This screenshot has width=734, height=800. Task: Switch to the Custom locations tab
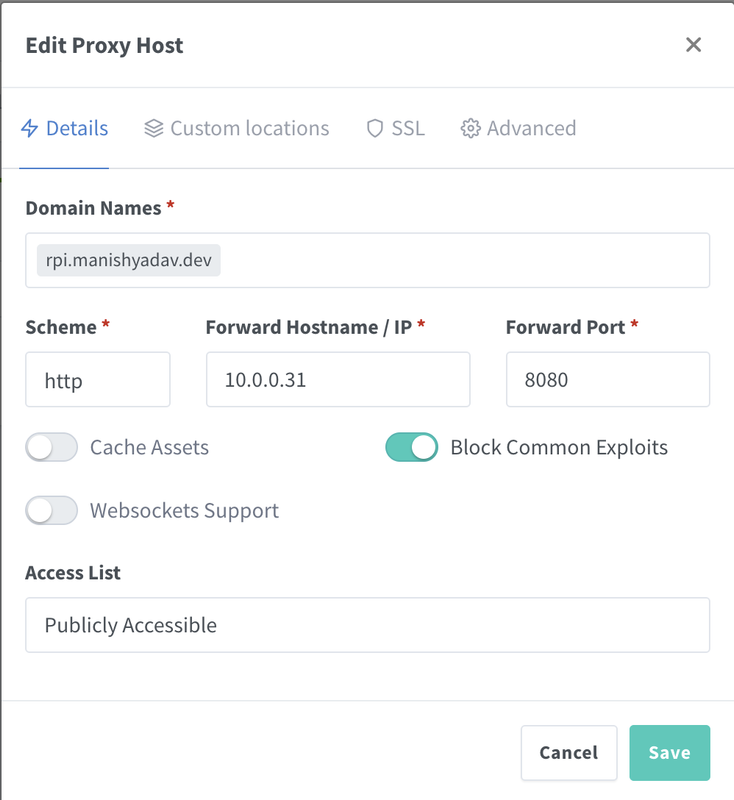coord(237,129)
